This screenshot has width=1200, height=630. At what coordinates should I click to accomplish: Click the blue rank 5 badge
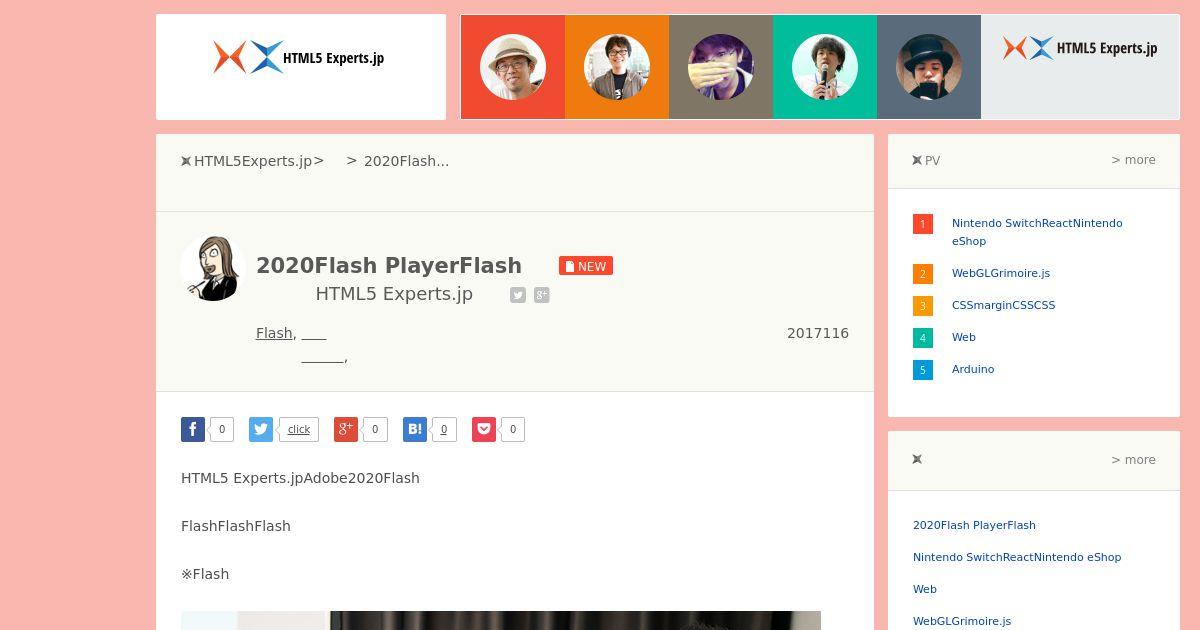(x=923, y=370)
